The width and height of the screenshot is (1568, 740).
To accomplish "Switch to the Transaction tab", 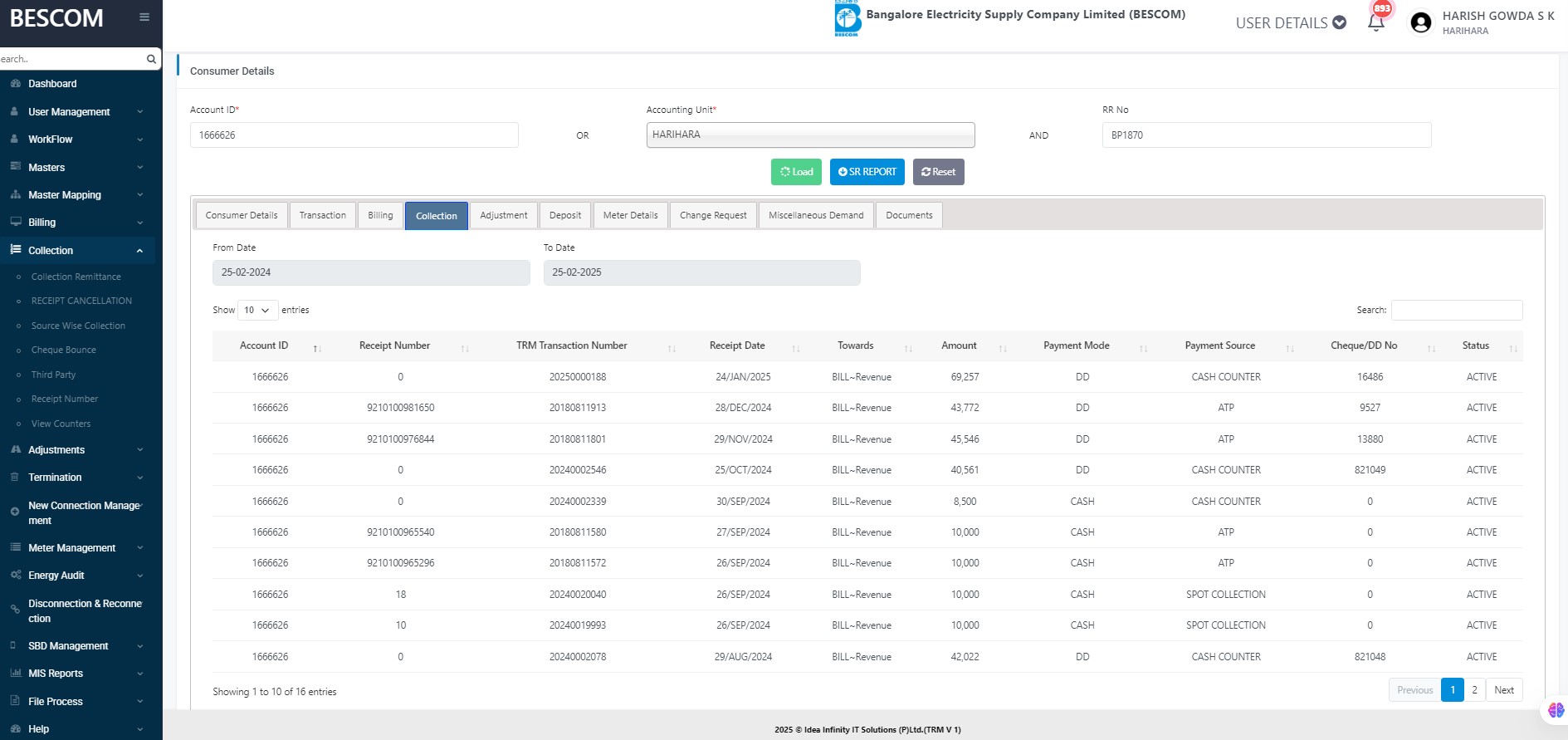I will (x=322, y=215).
